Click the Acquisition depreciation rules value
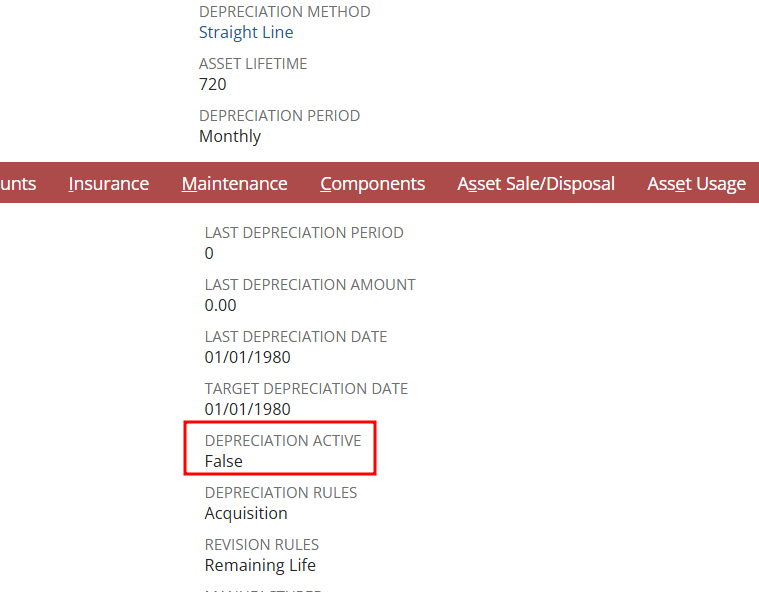The image size is (759, 592). (246, 513)
